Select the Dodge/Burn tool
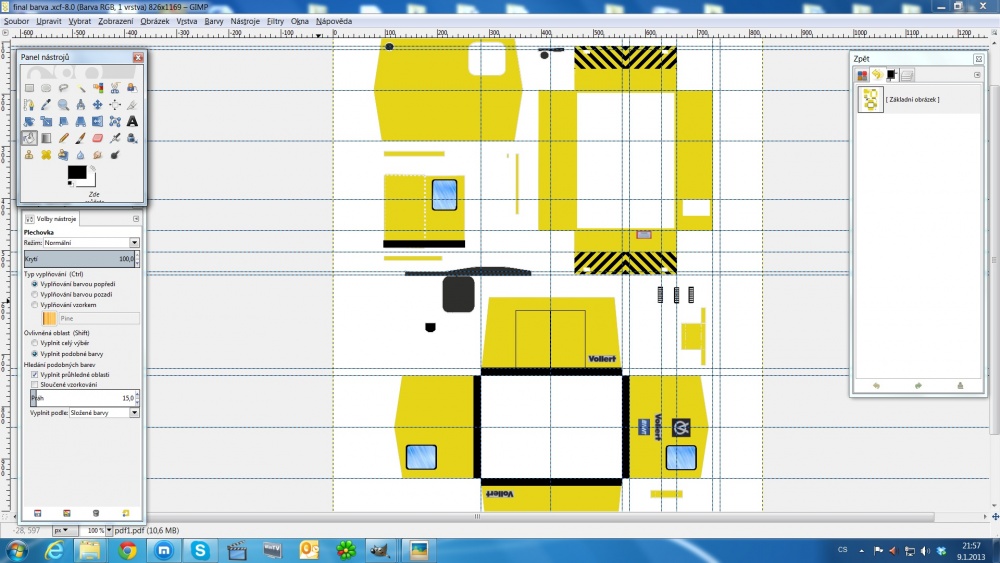1000x563 pixels. tap(115, 155)
